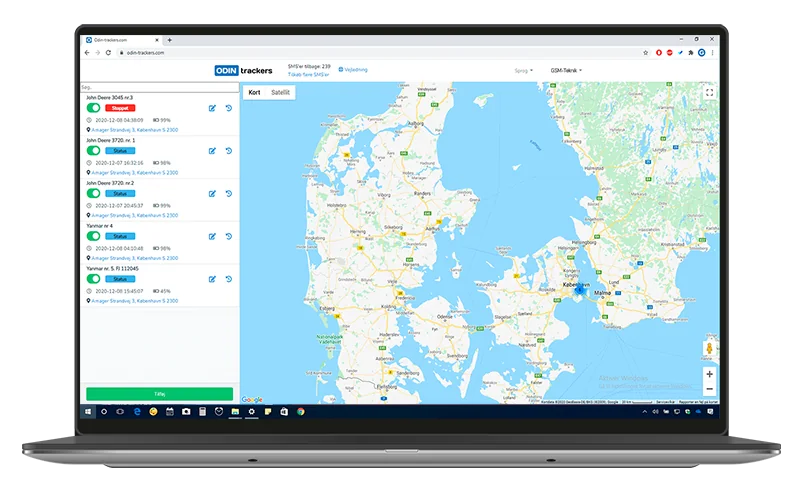
Task: Toggle the John Deere 3720 nr.2 switch
Action: (x=93, y=193)
